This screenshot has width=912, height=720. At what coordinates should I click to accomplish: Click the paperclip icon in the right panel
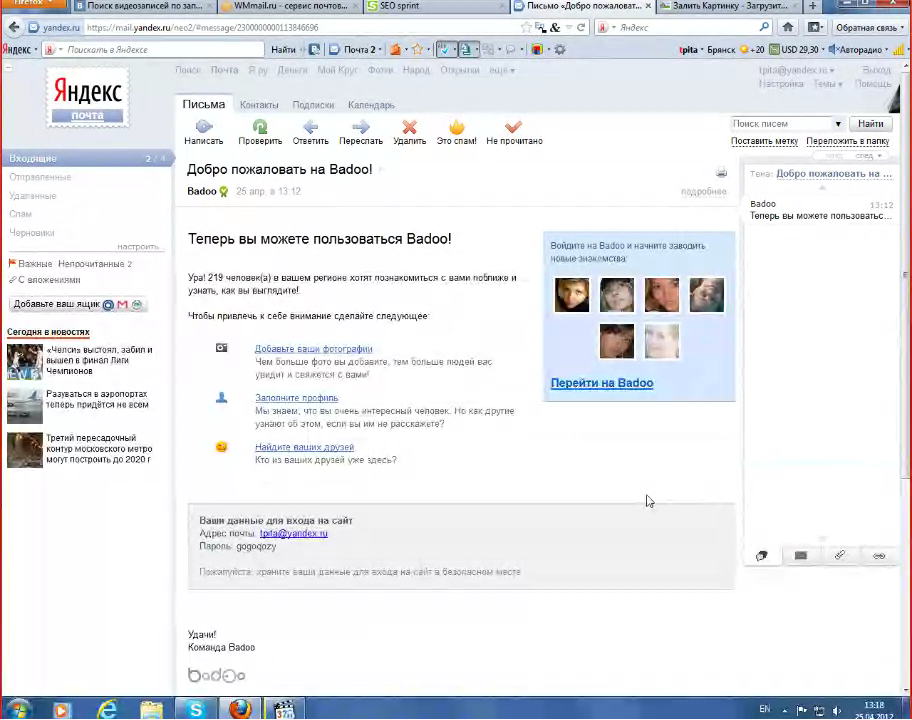pyautogui.click(x=839, y=555)
